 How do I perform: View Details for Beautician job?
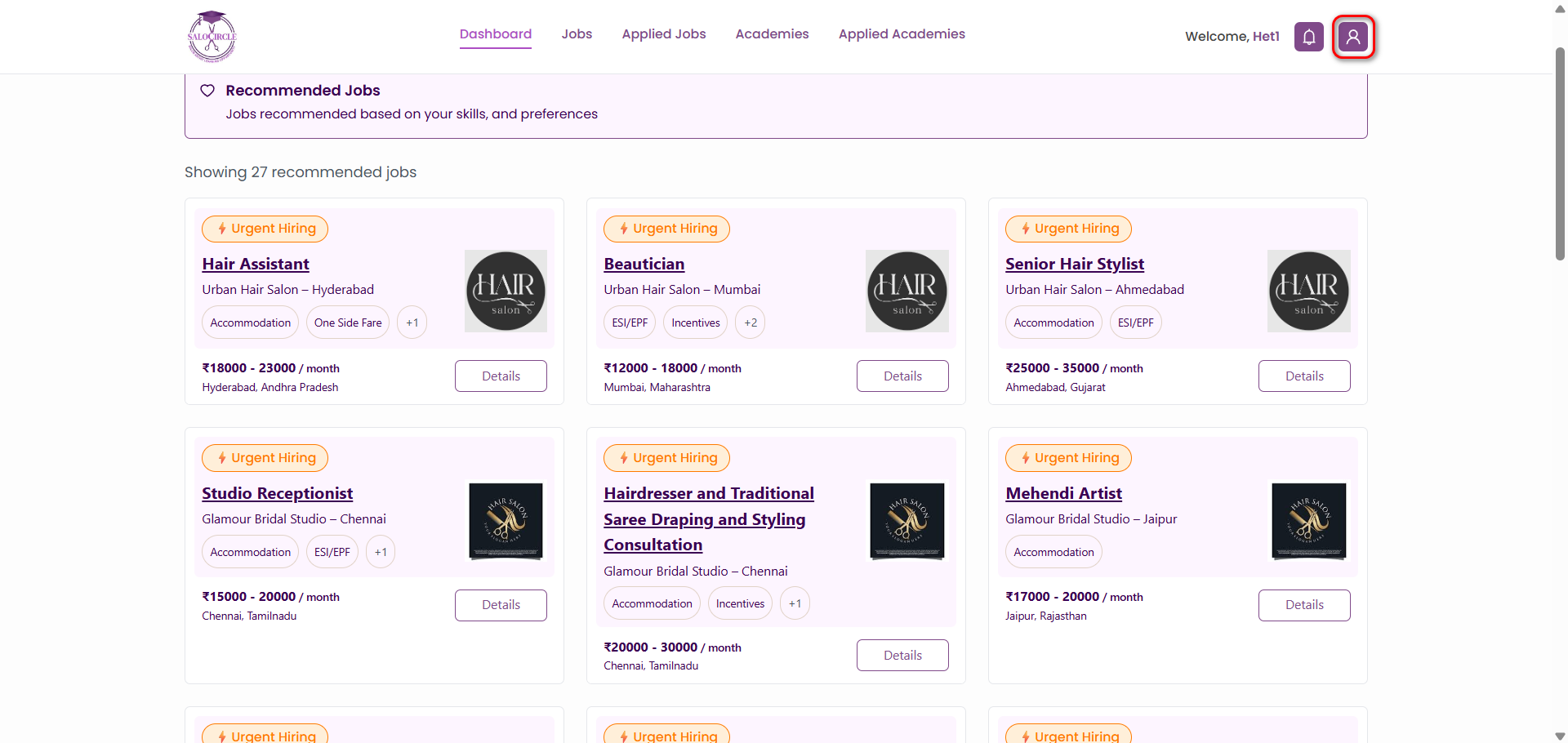902,376
